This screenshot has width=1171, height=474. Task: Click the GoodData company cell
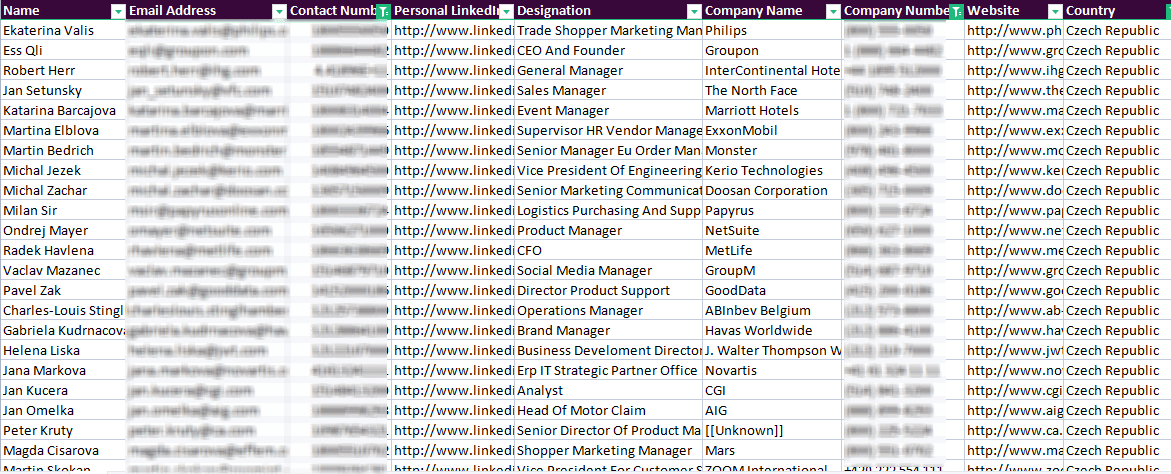(772, 290)
